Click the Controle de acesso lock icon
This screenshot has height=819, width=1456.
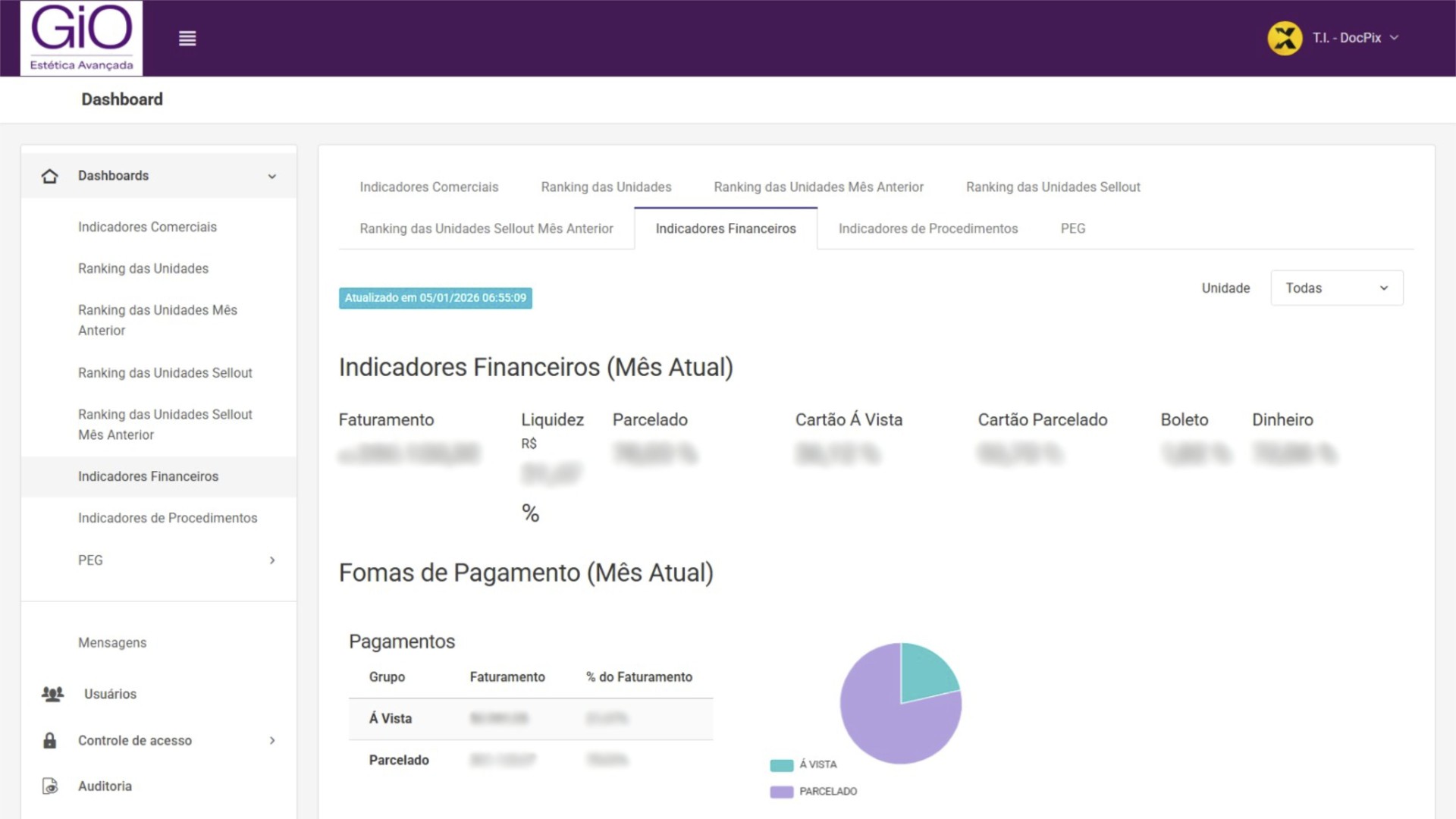tap(50, 741)
